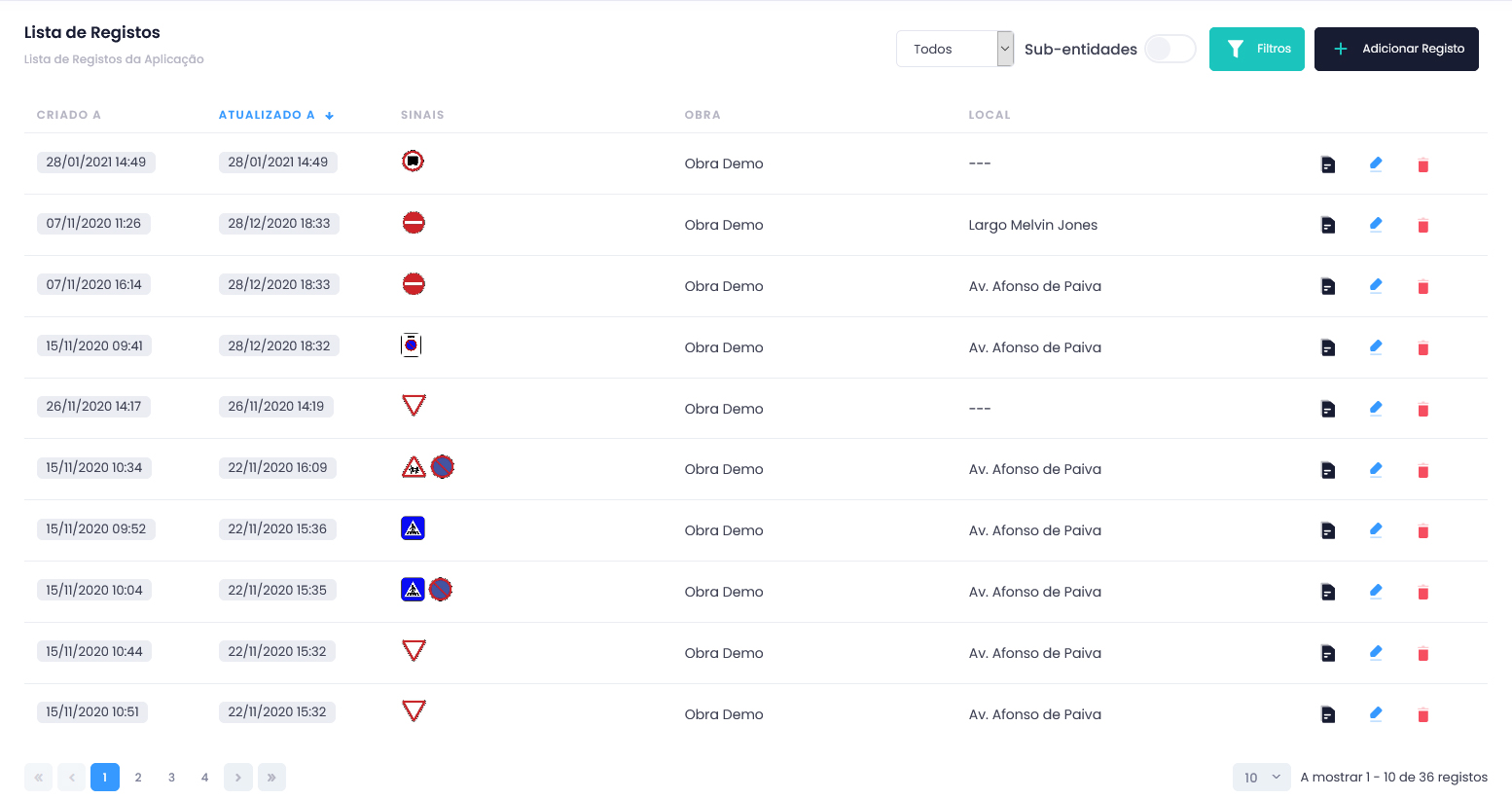Edit record created 26/11/2020 14:17
The width and height of the screenshot is (1512, 799).
point(1376,408)
